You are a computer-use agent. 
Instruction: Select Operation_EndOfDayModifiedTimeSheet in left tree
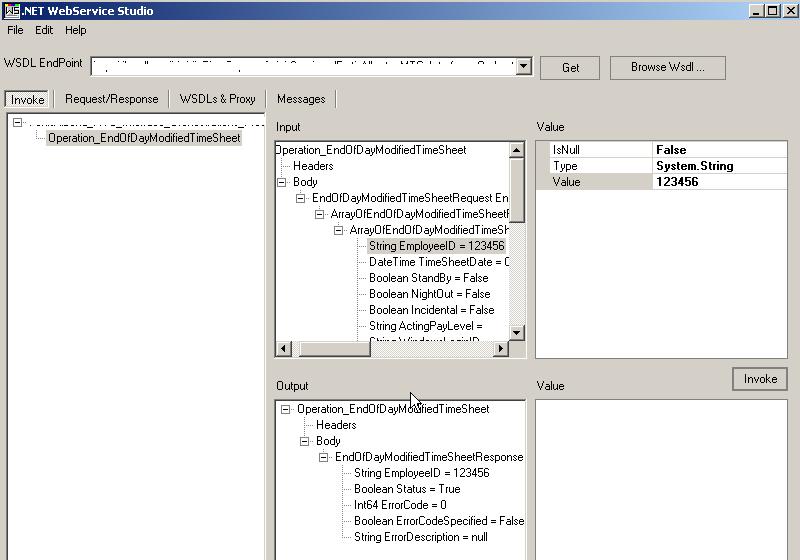(x=144, y=138)
